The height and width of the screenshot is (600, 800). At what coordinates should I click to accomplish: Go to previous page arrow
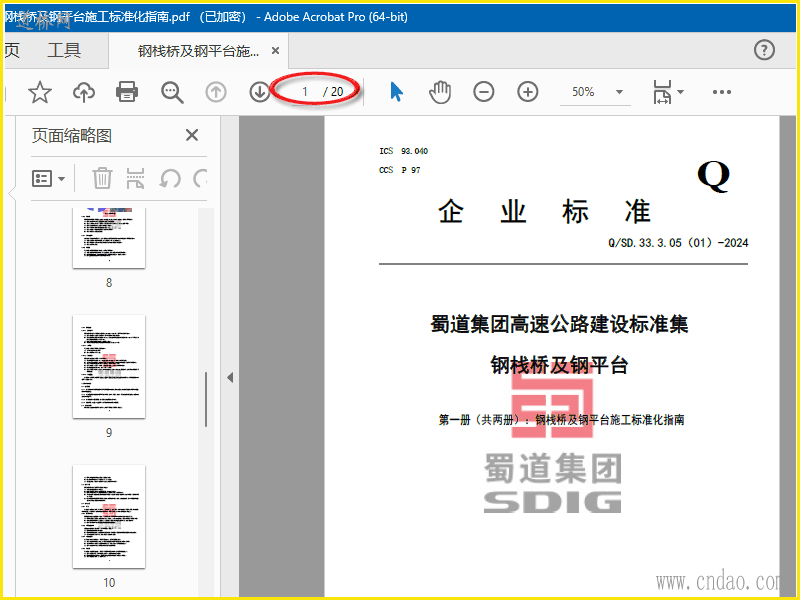click(216, 92)
